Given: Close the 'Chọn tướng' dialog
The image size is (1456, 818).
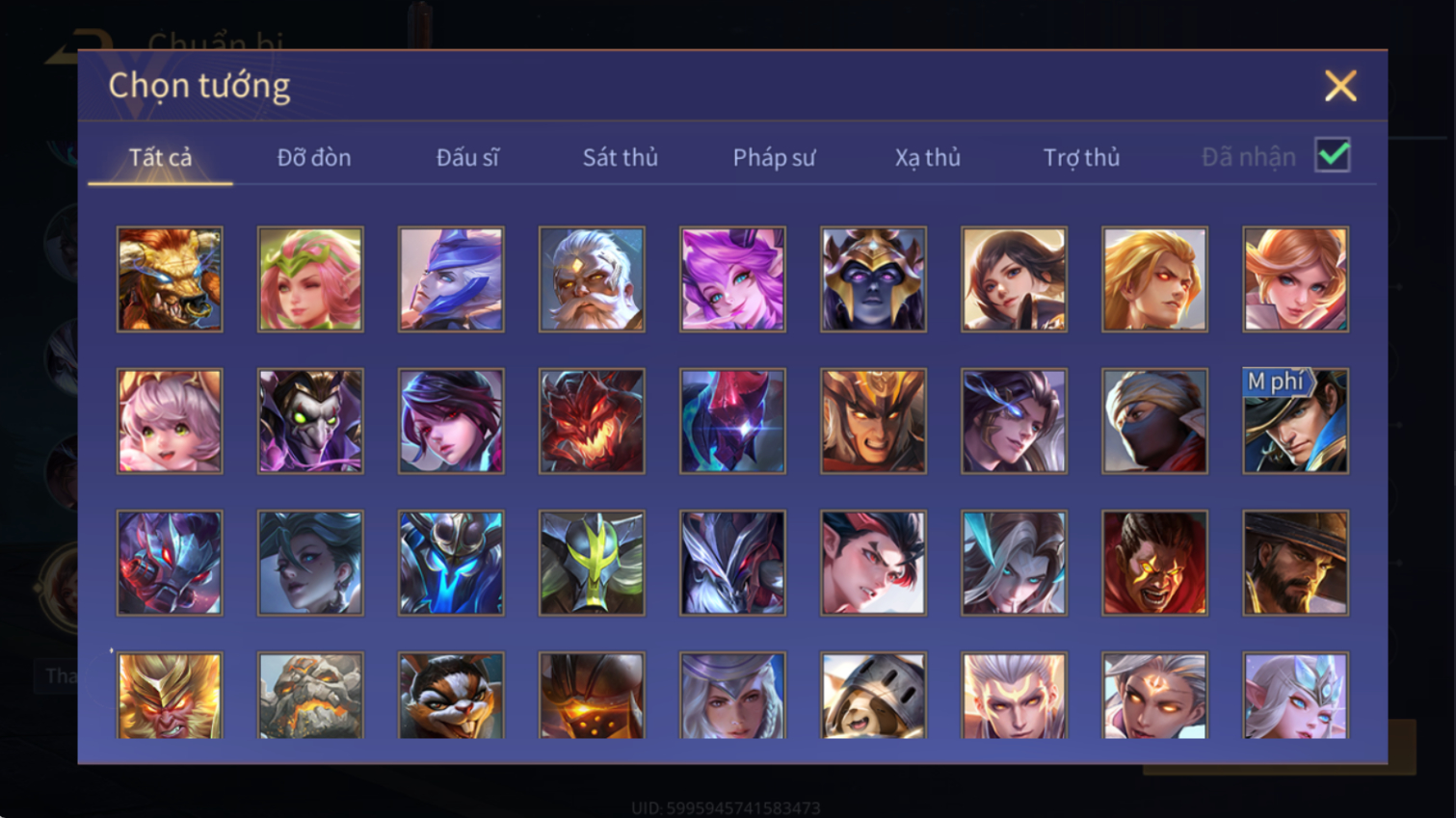Looking at the screenshot, I should coord(1339,86).
